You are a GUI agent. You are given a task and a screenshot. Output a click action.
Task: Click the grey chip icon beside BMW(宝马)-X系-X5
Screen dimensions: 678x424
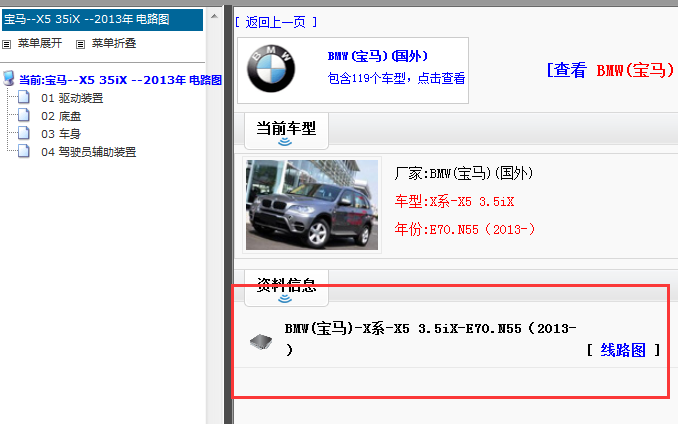coord(261,342)
